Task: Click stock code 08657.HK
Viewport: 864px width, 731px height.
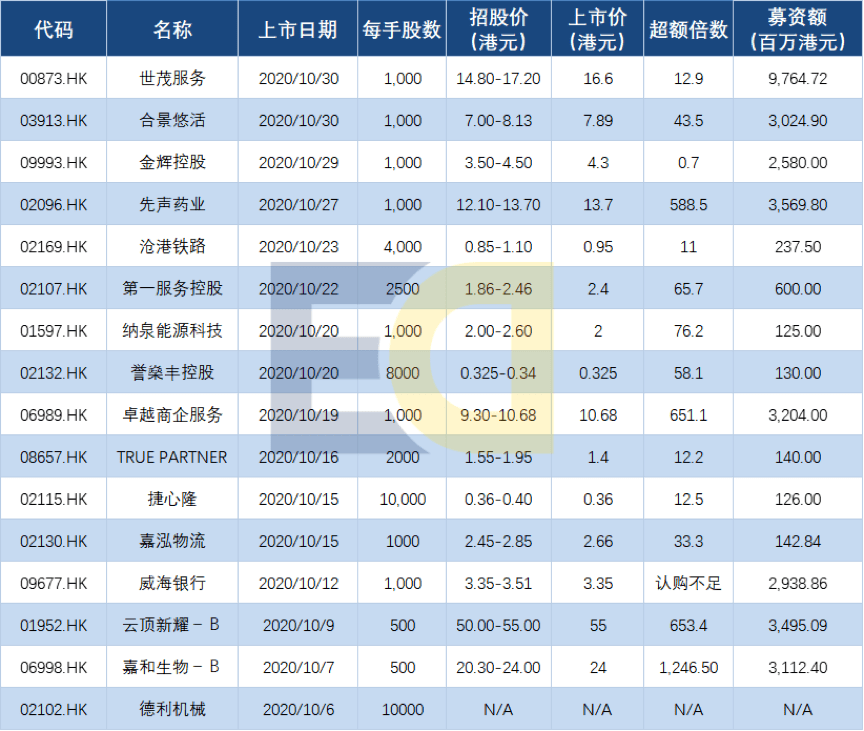Action: [x=53, y=457]
